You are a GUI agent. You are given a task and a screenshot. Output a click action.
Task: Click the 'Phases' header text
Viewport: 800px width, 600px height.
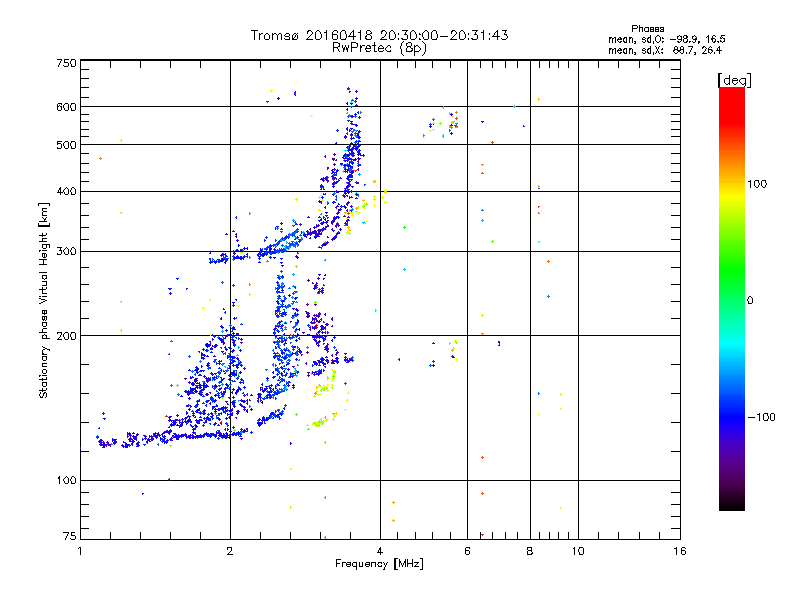[x=647, y=29]
